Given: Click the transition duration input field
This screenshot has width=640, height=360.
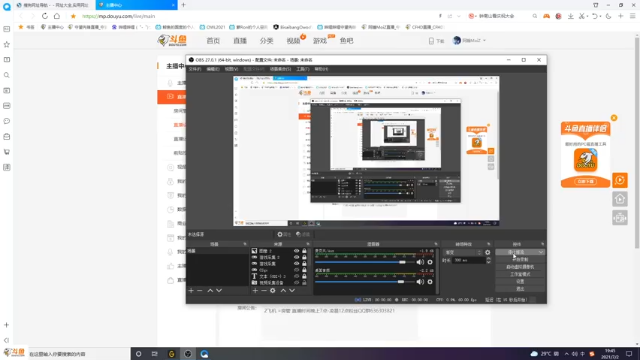Looking at the screenshot, I should point(469,260).
